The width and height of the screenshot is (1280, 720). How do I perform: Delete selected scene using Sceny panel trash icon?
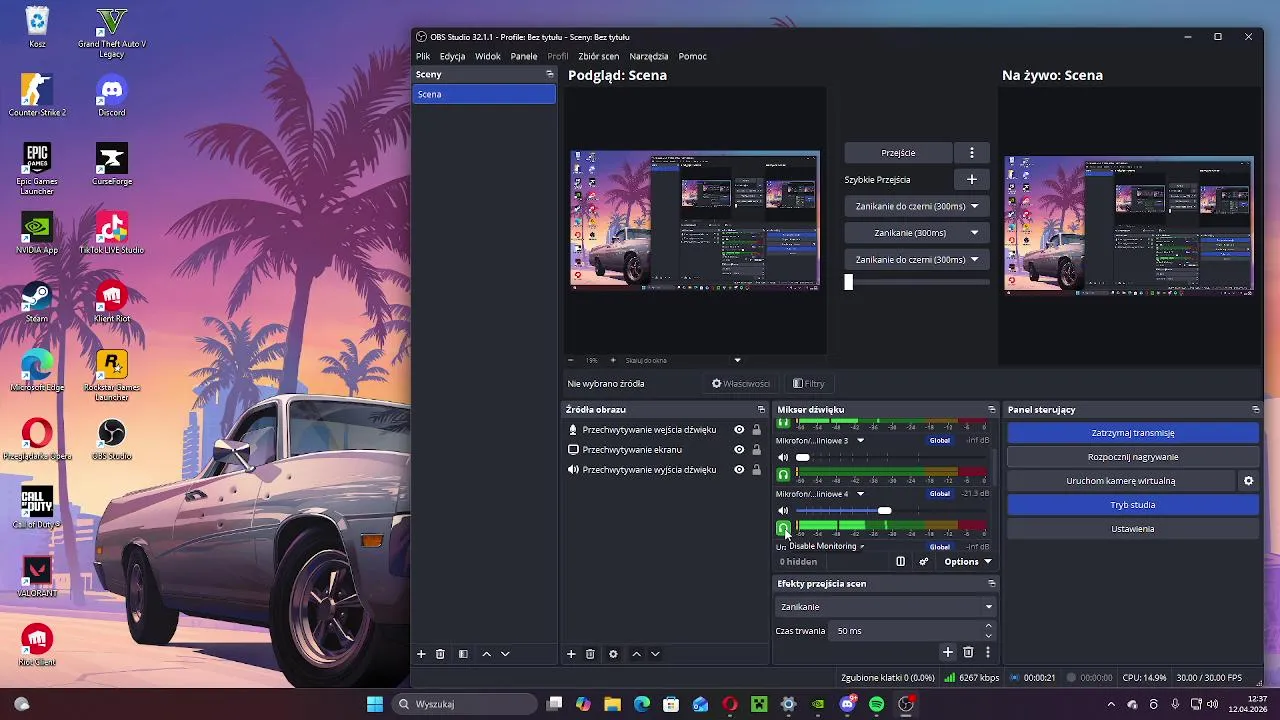point(440,654)
